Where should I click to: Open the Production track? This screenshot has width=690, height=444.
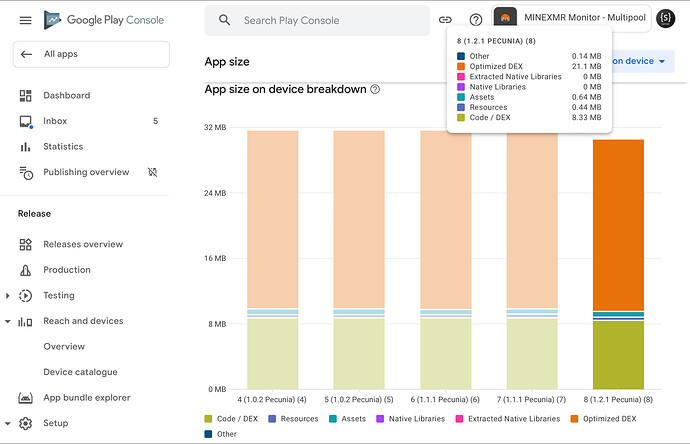click(67, 270)
